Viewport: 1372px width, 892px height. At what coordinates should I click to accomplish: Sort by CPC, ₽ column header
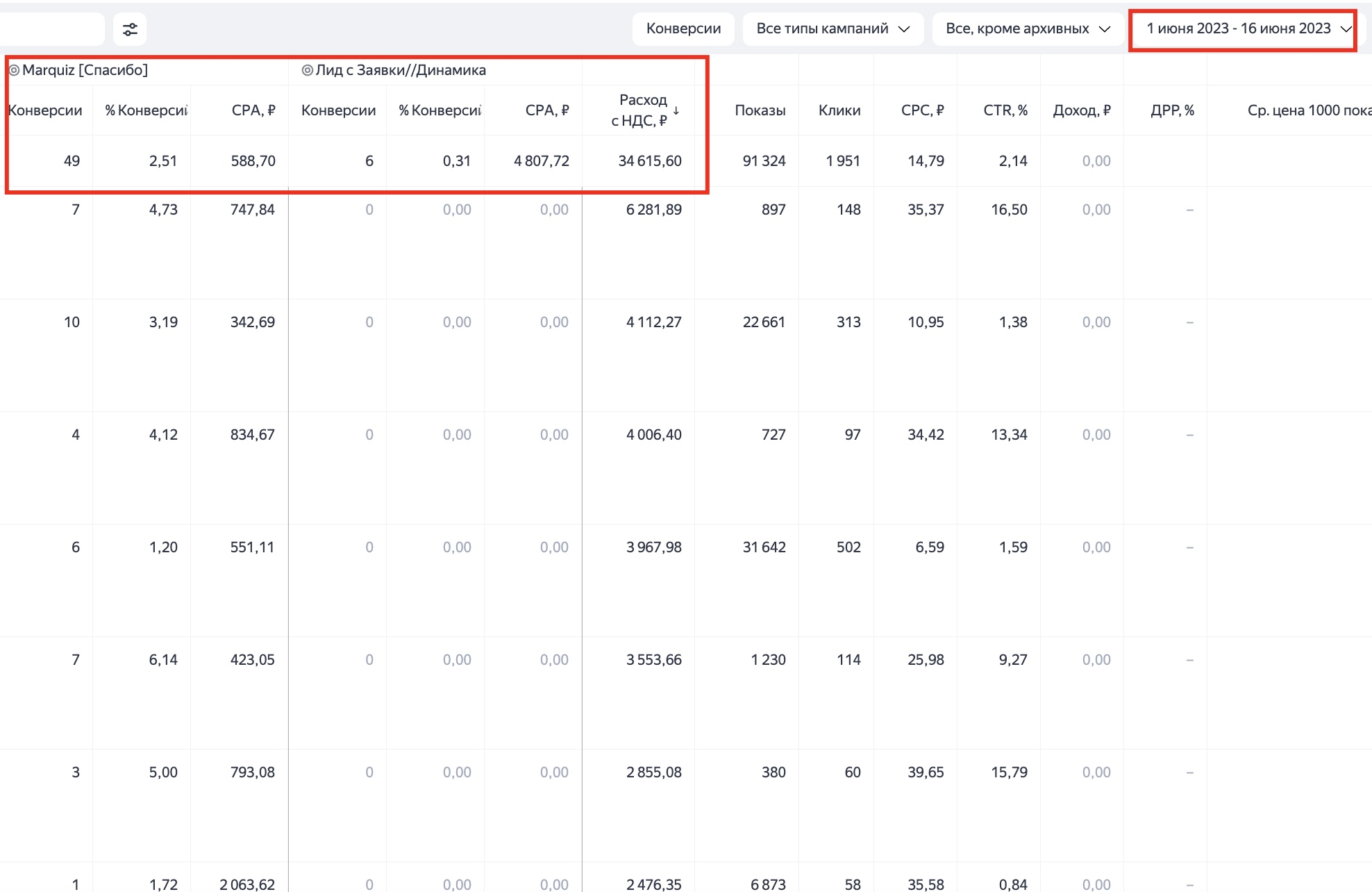pyautogui.click(x=923, y=110)
